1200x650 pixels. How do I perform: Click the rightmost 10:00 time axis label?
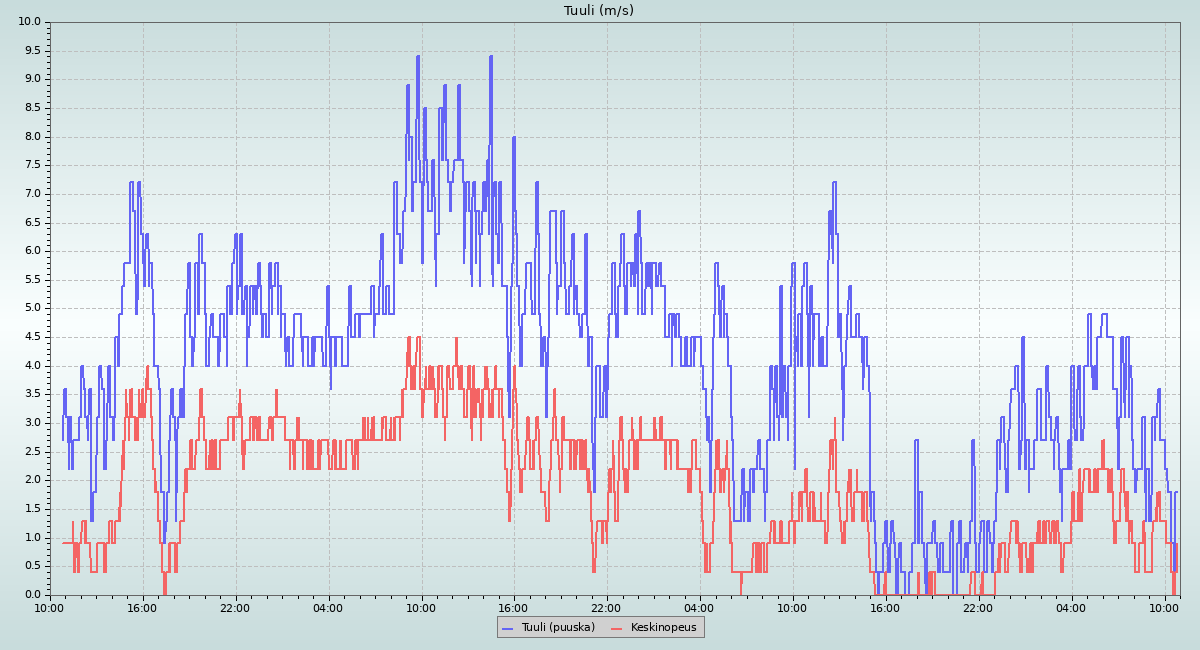[x=1164, y=607]
